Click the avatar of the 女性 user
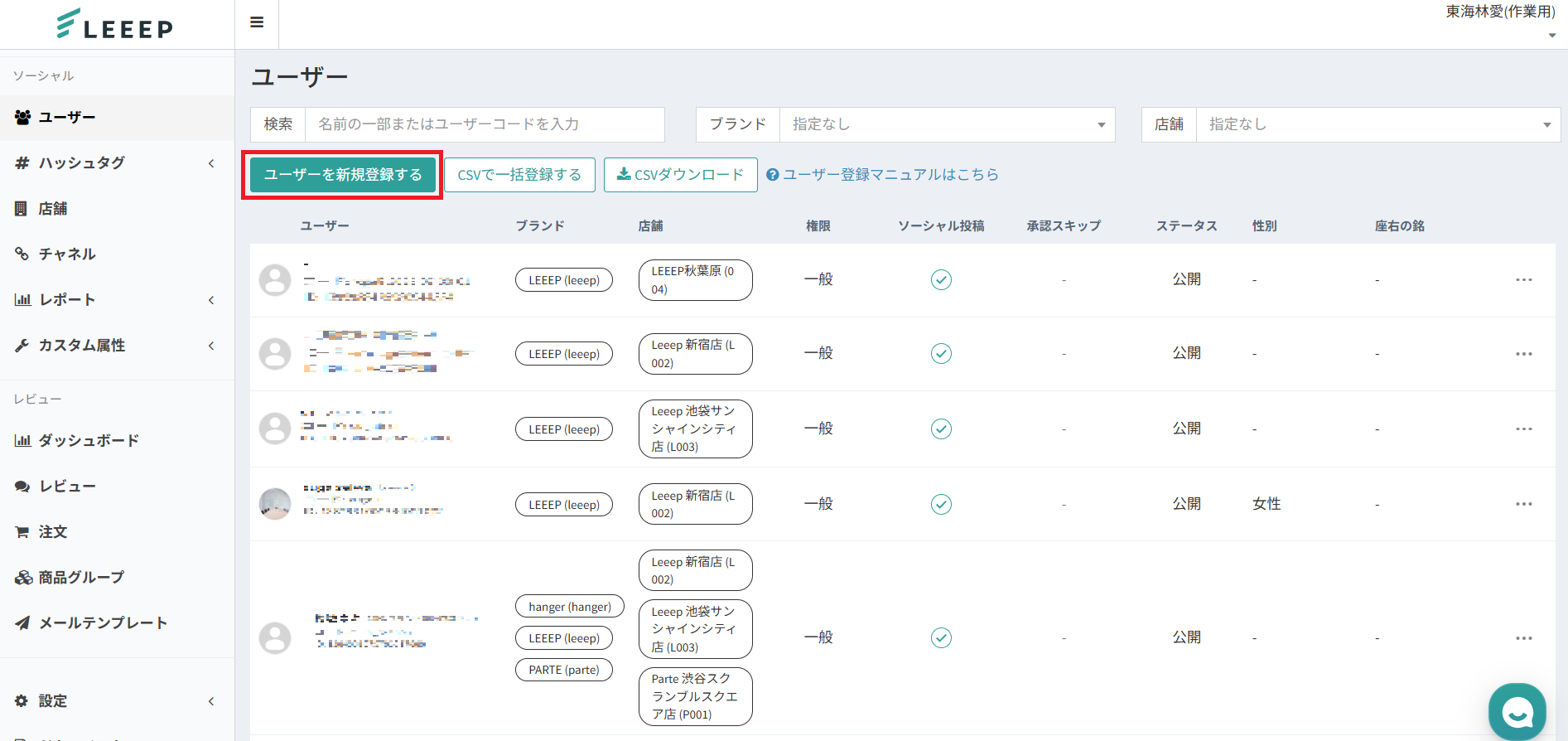The width and height of the screenshot is (1568, 741). (x=275, y=504)
